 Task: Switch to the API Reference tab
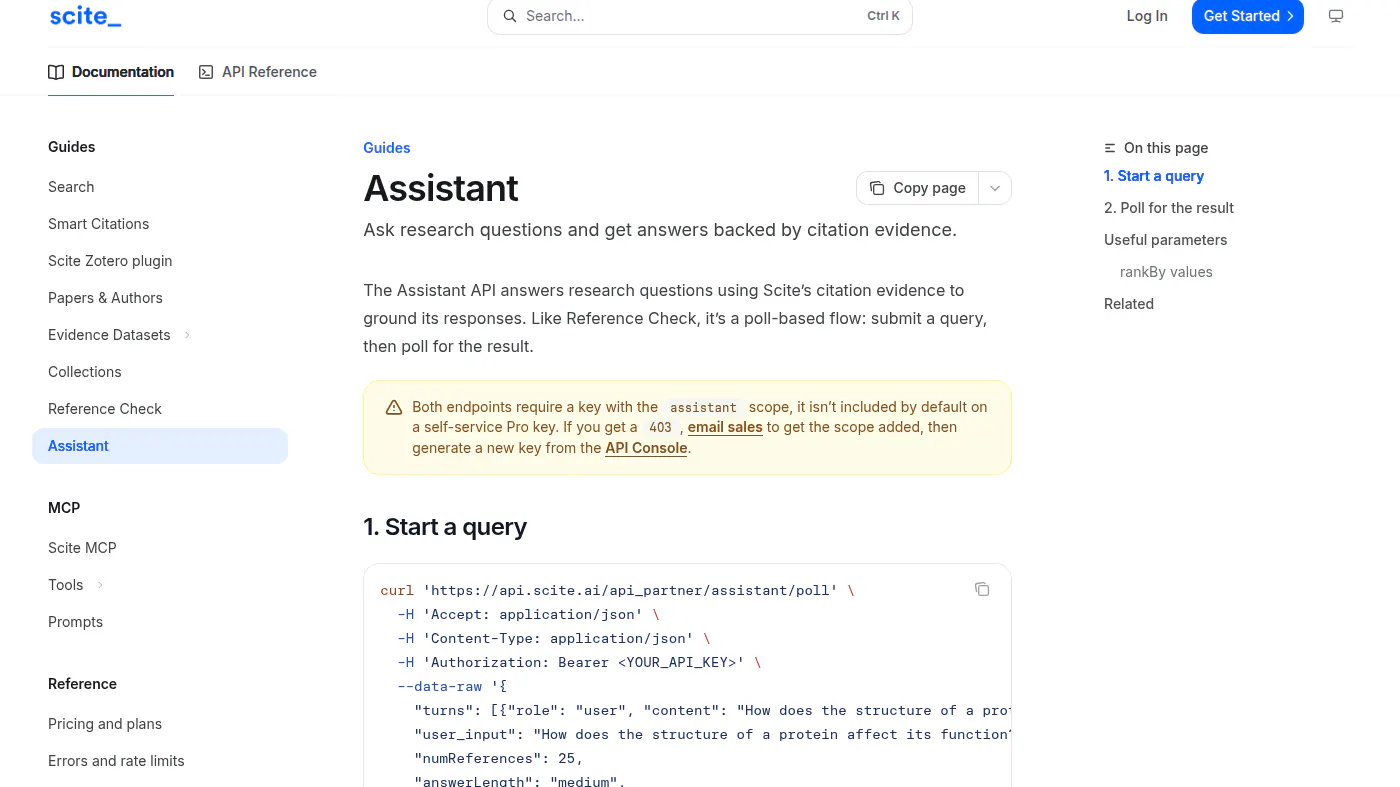[x=258, y=72]
